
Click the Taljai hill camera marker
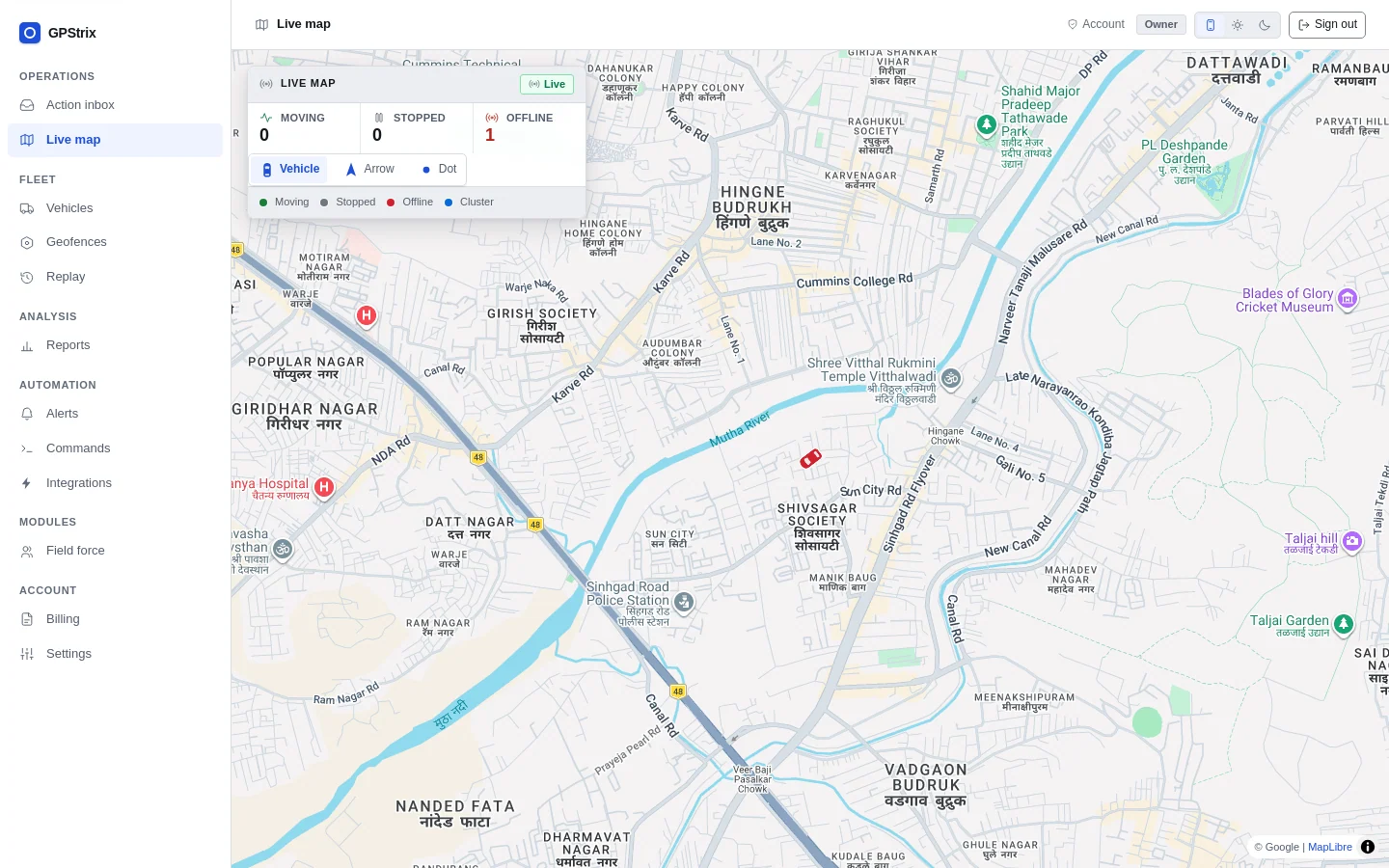(1352, 541)
